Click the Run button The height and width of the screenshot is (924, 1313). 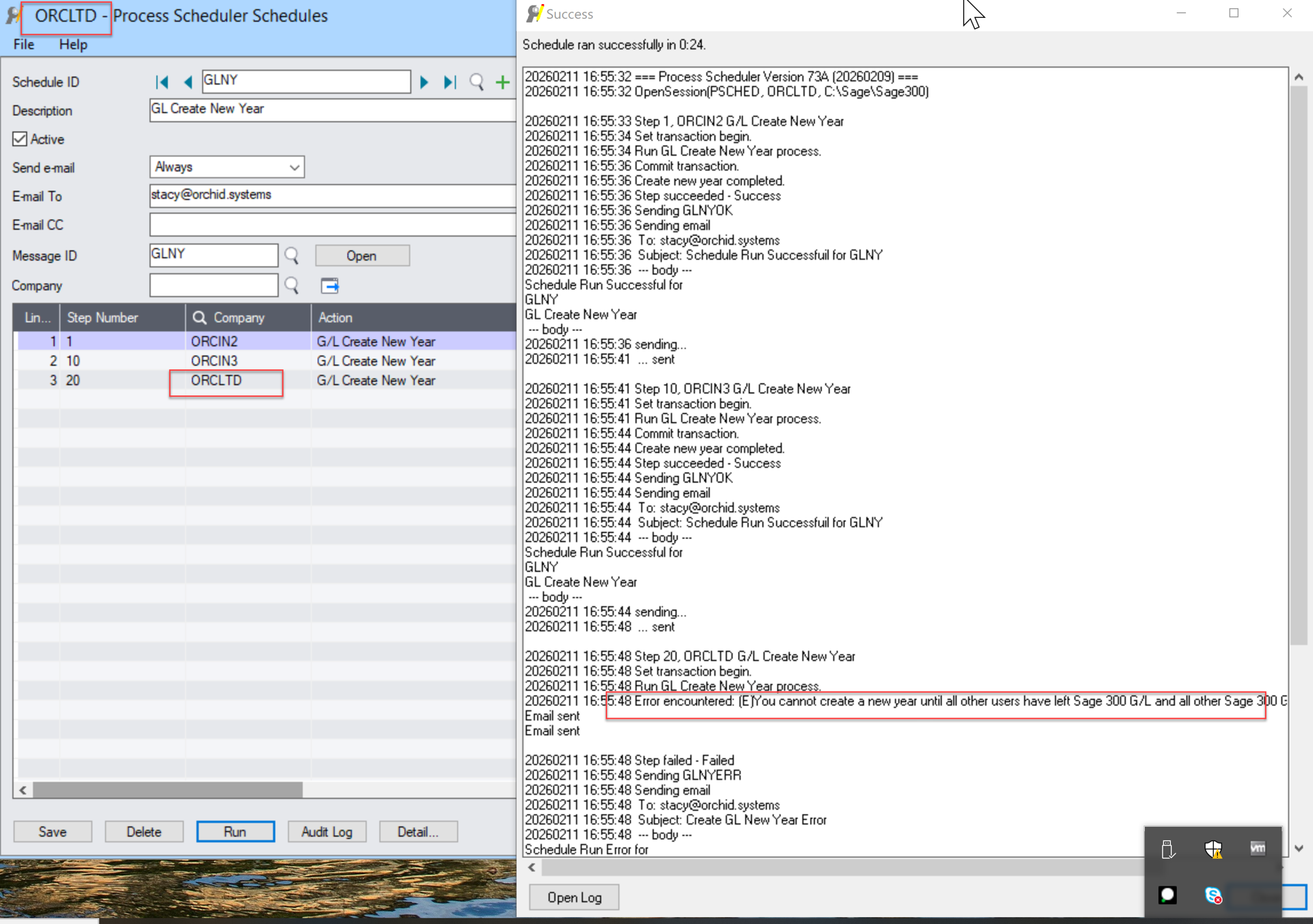(235, 832)
